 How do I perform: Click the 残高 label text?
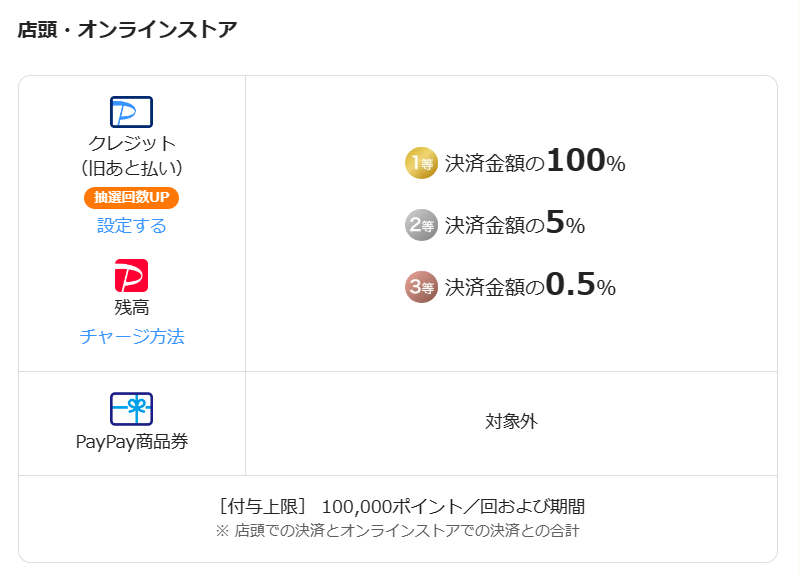131,308
